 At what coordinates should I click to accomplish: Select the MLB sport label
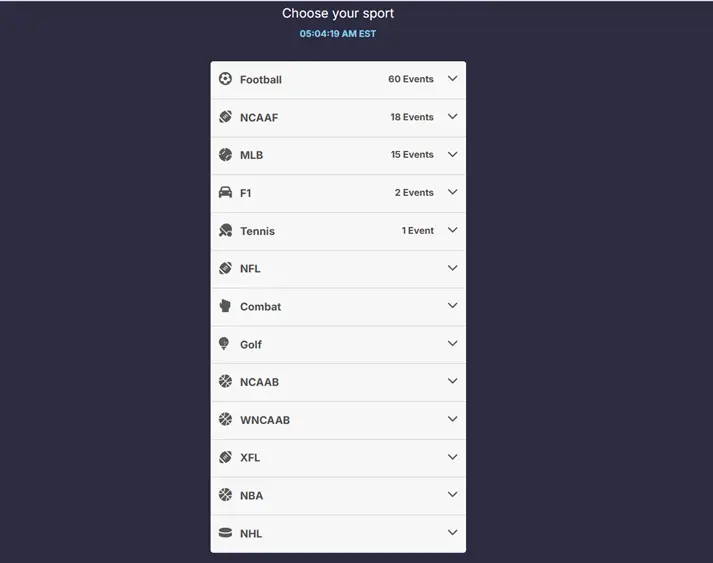[251, 155]
